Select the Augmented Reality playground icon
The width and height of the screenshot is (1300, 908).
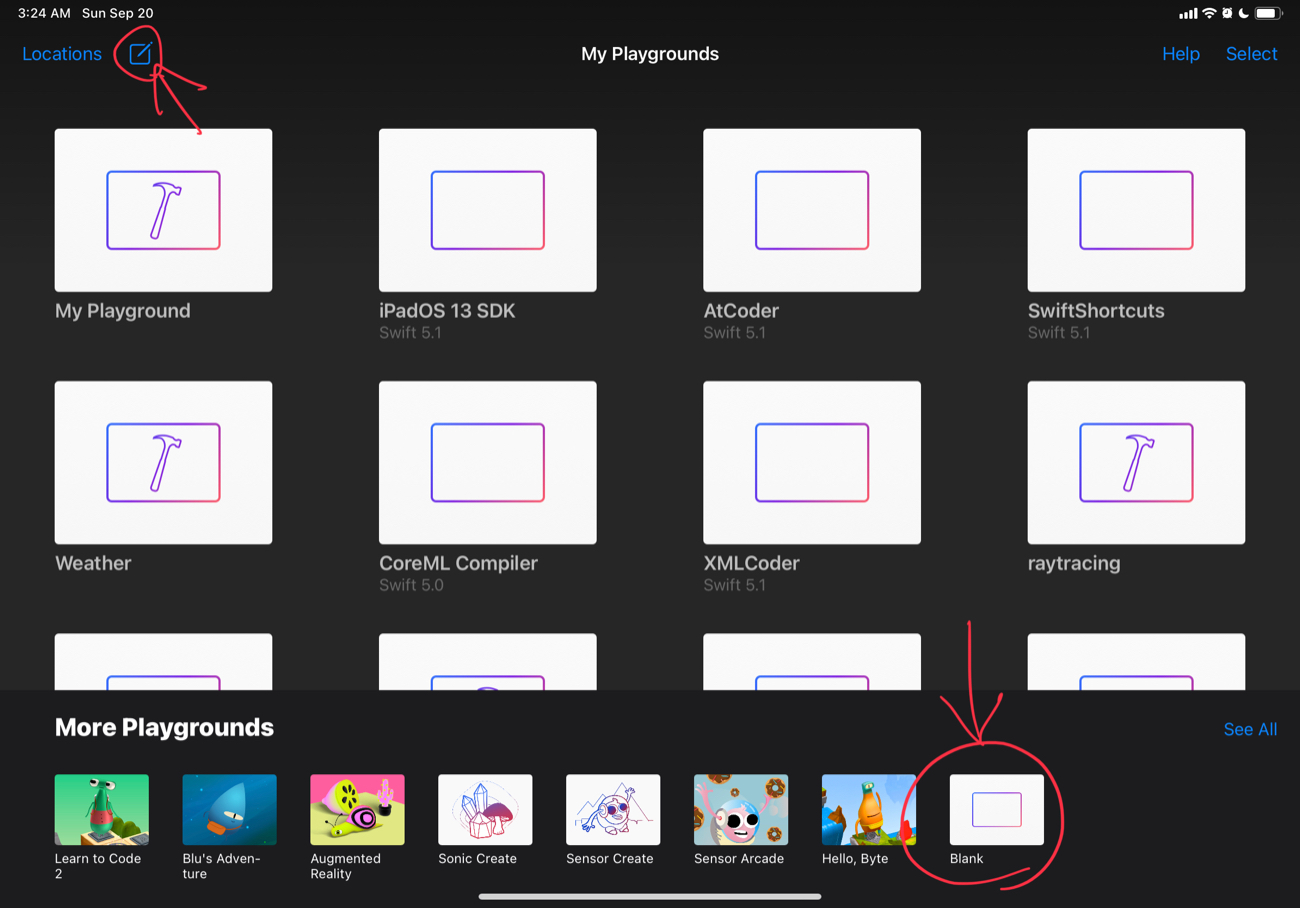tap(357, 809)
